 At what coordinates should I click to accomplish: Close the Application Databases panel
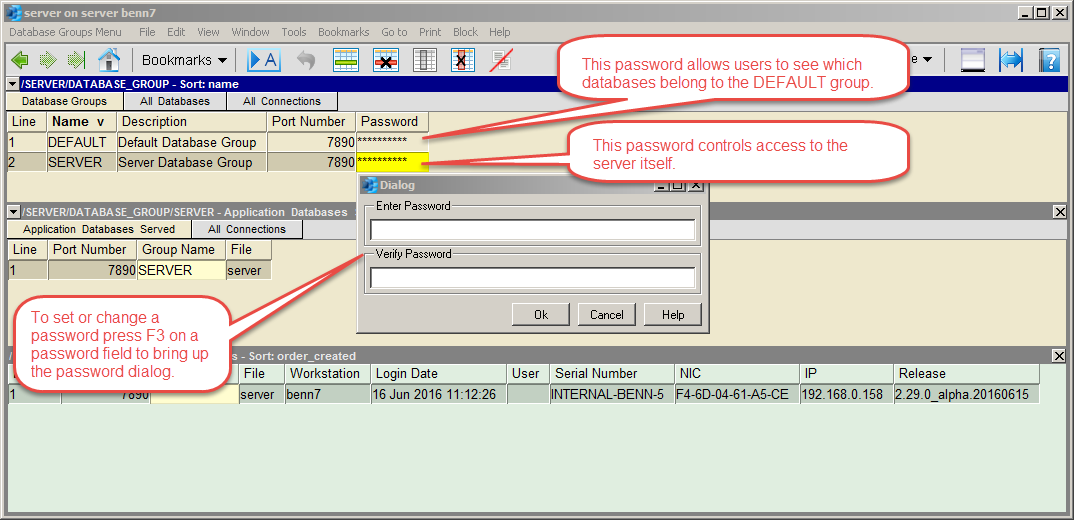(x=1060, y=212)
